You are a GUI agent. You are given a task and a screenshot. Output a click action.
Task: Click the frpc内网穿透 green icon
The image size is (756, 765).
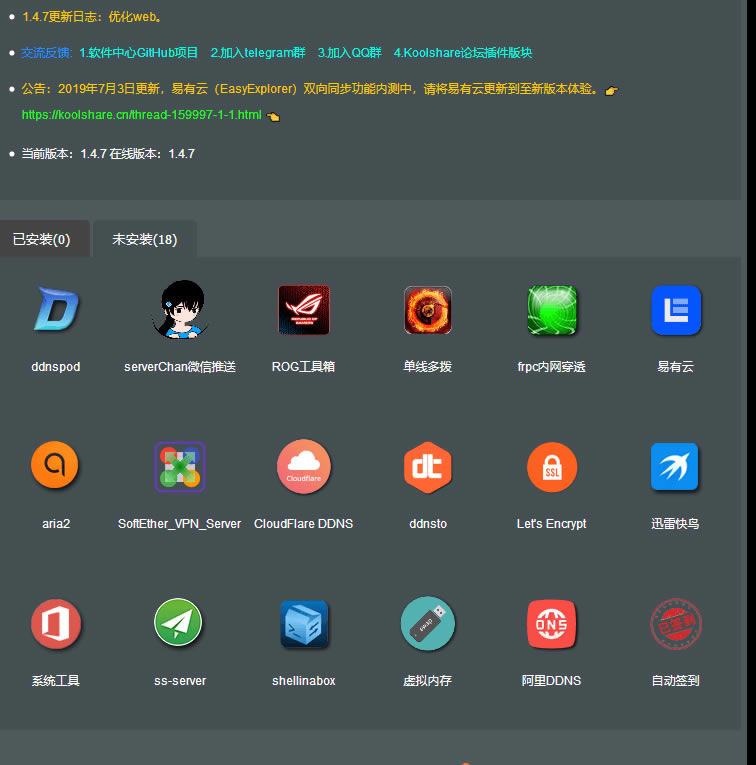(552, 310)
